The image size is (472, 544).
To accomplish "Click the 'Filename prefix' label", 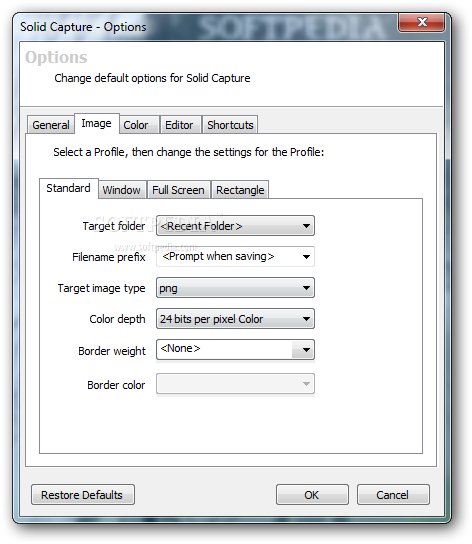I will pos(109,257).
